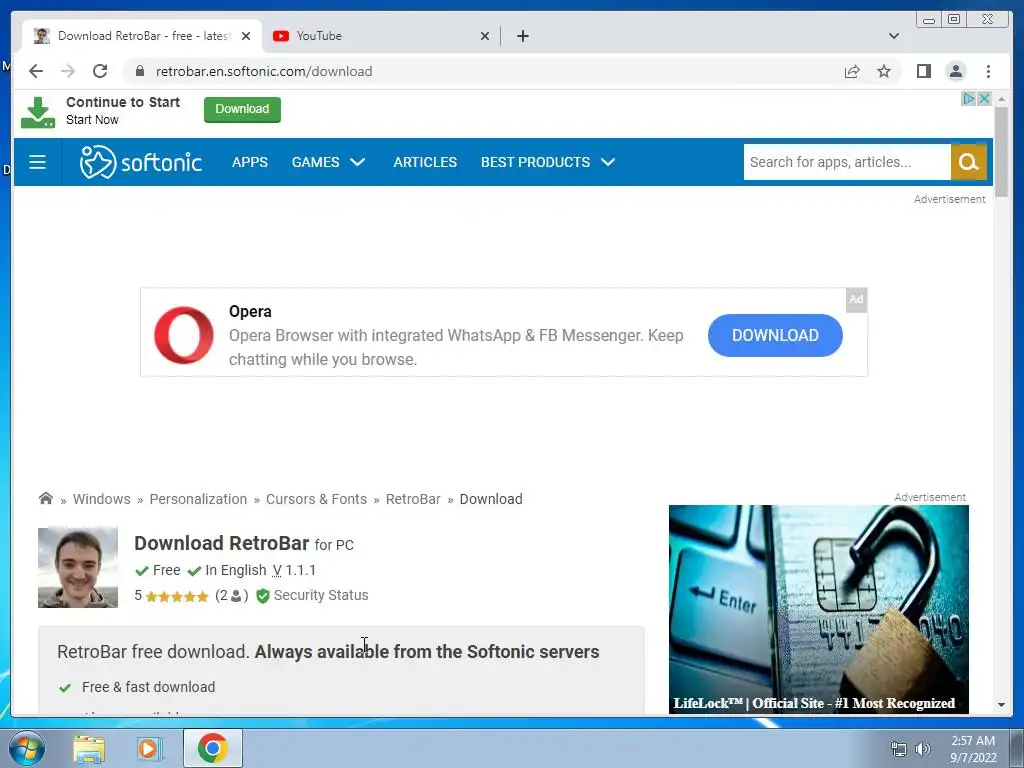Click the version V 1.1.1 text

pyautogui.click(x=294, y=570)
